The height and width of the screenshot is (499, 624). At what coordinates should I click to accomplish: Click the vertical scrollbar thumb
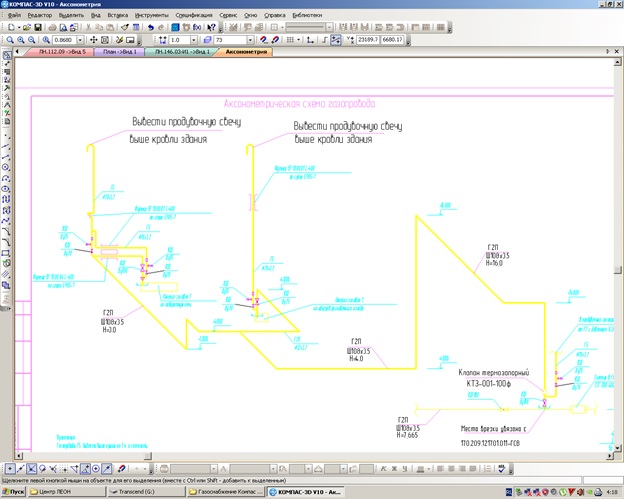[617, 270]
